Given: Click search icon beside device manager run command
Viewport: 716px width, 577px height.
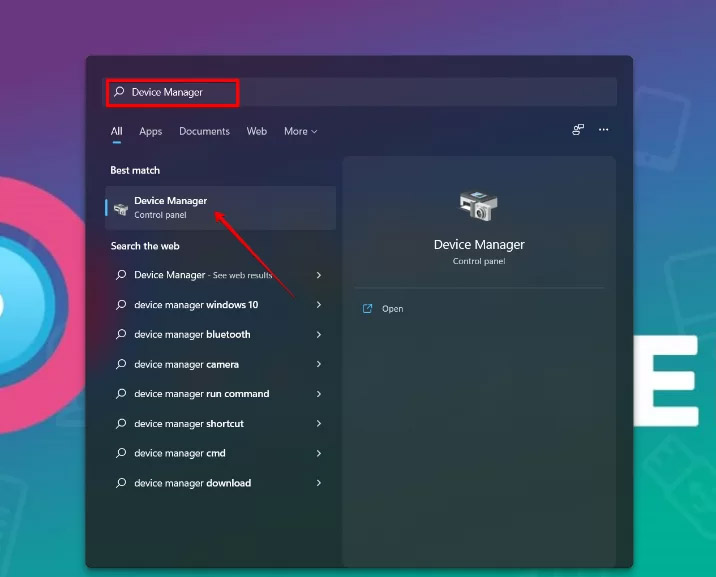Looking at the screenshot, I should tap(121, 393).
